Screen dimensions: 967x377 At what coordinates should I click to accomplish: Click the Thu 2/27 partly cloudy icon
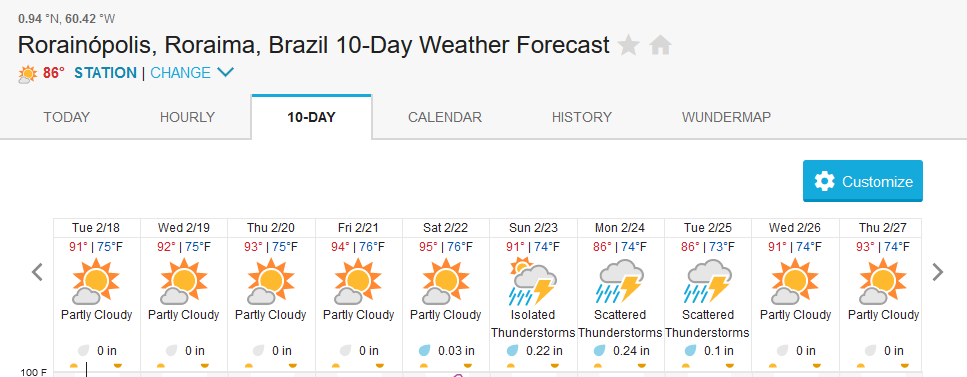(883, 282)
